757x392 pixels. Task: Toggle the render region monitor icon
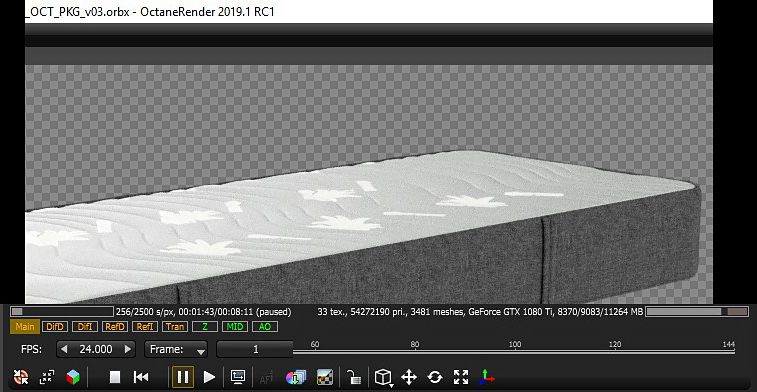[x=238, y=377]
